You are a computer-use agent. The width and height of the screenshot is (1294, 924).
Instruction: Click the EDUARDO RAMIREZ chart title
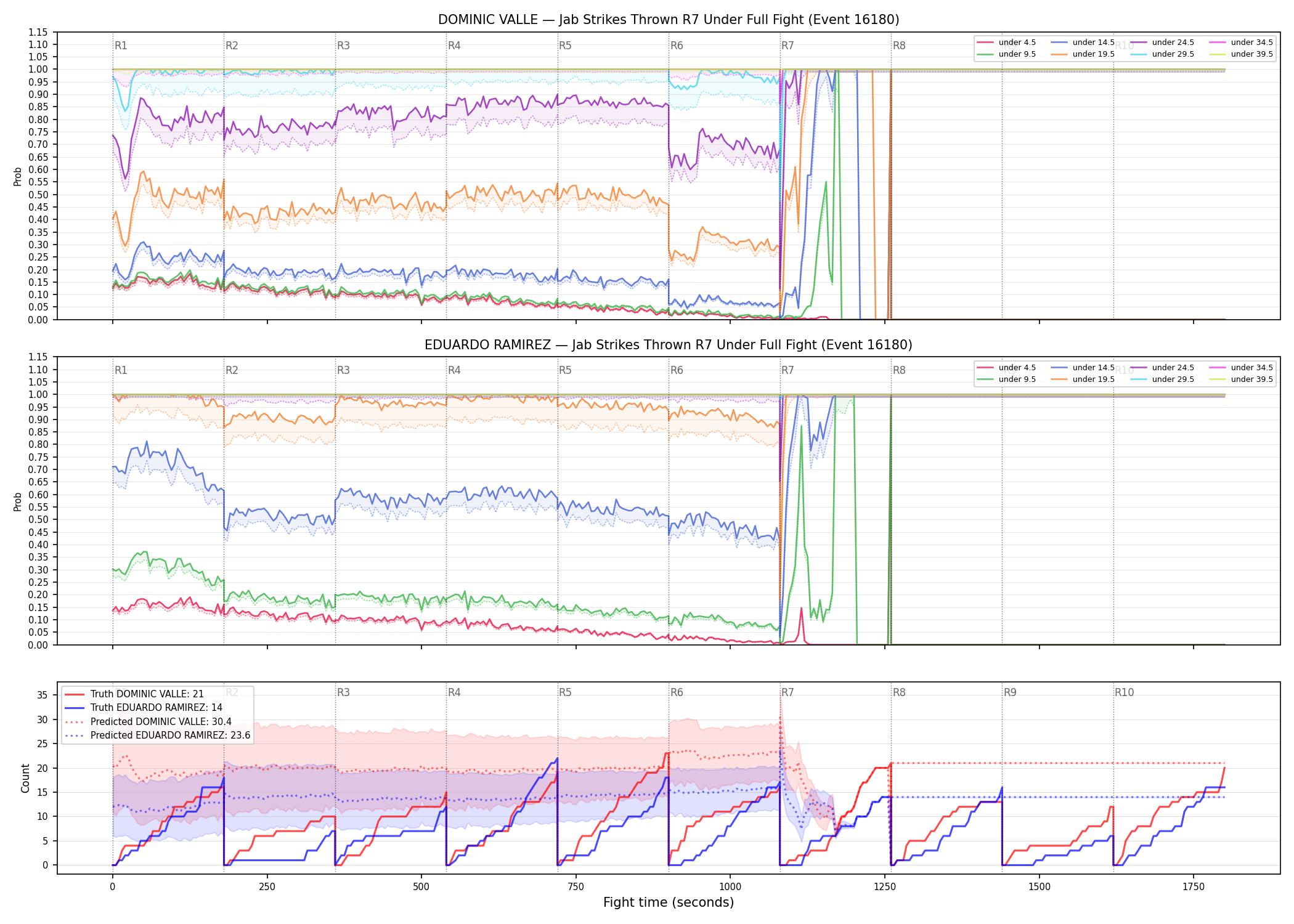coord(669,345)
